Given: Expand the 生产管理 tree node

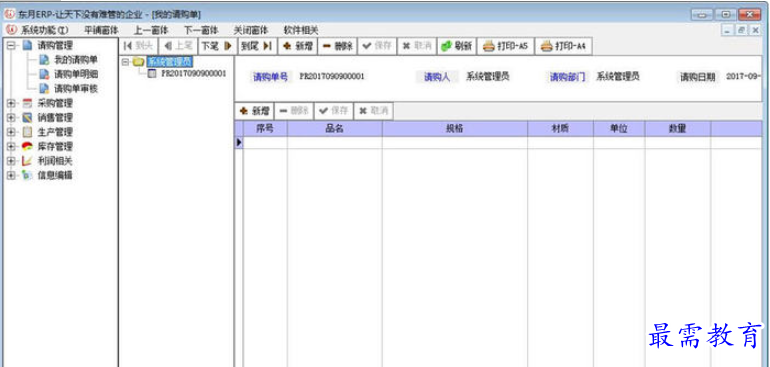Looking at the screenshot, I should [11, 132].
